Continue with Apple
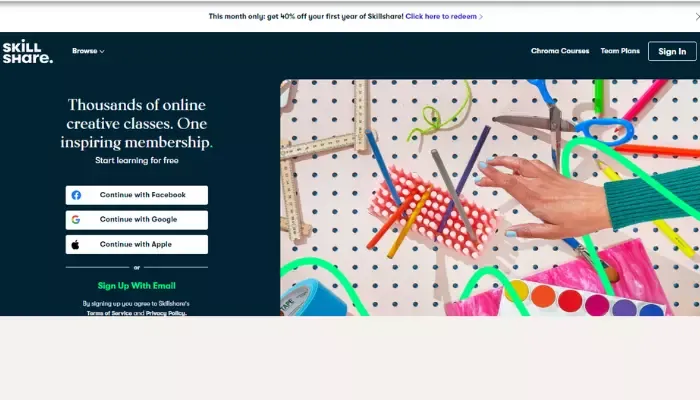 [x=137, y=245]
